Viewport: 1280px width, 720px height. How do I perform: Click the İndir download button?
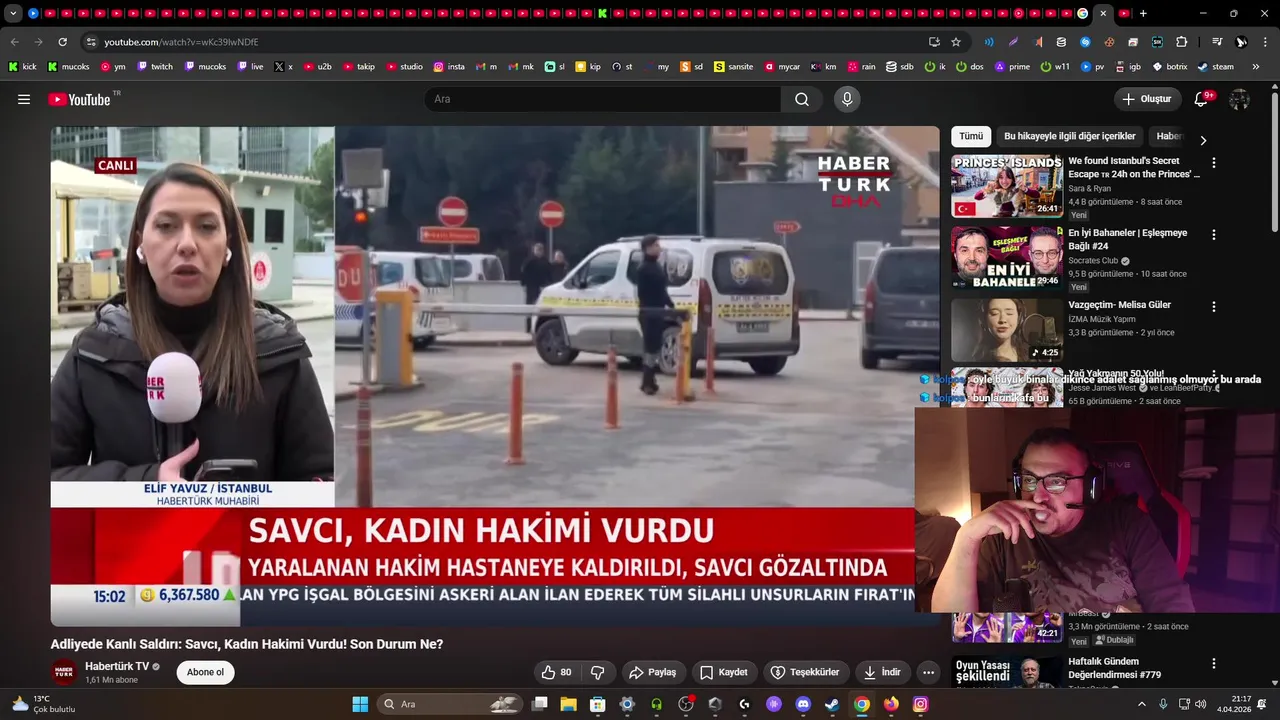coord(882,672)
